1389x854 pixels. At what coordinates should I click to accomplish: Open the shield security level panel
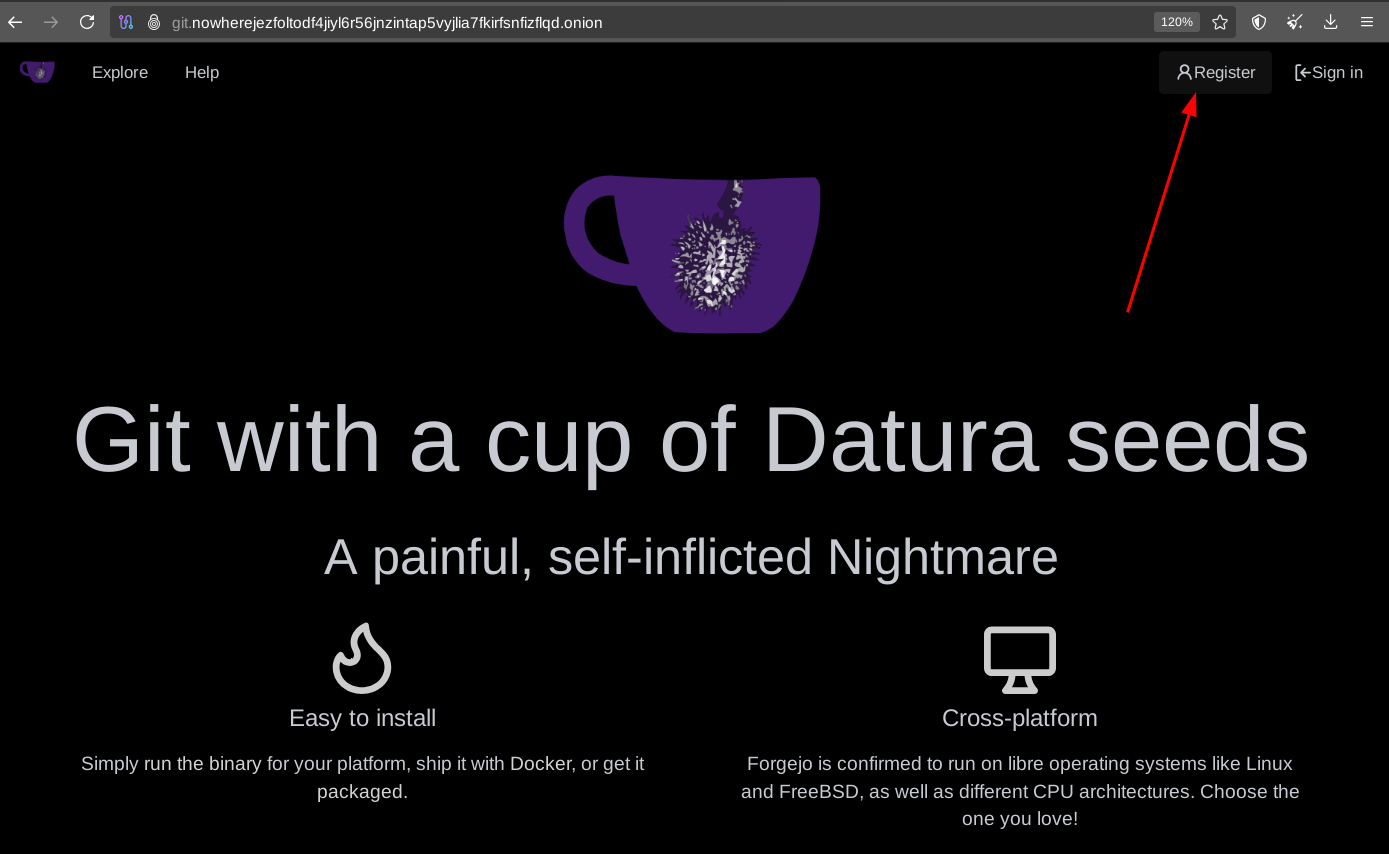pos(1259,22)
